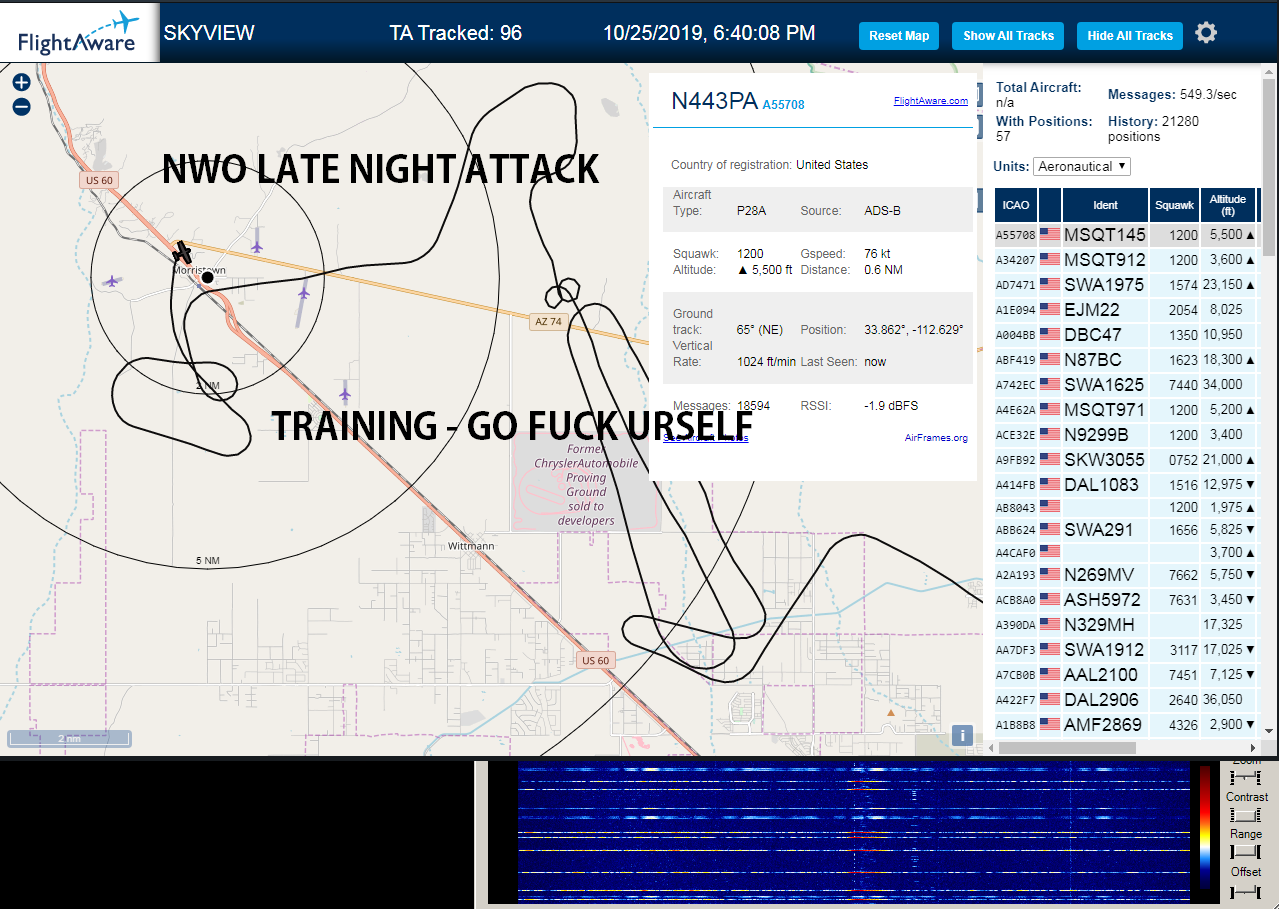Click the FlightAware logo
Screen dimensions: 1279x909
(79, 32)
